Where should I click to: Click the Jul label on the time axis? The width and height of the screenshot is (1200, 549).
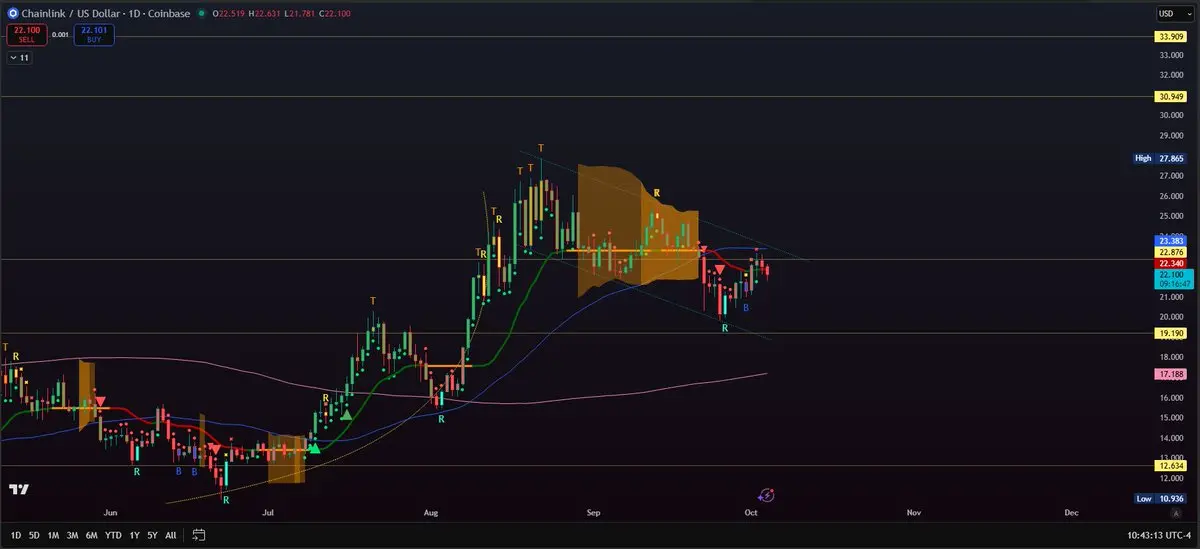(268, 512)
